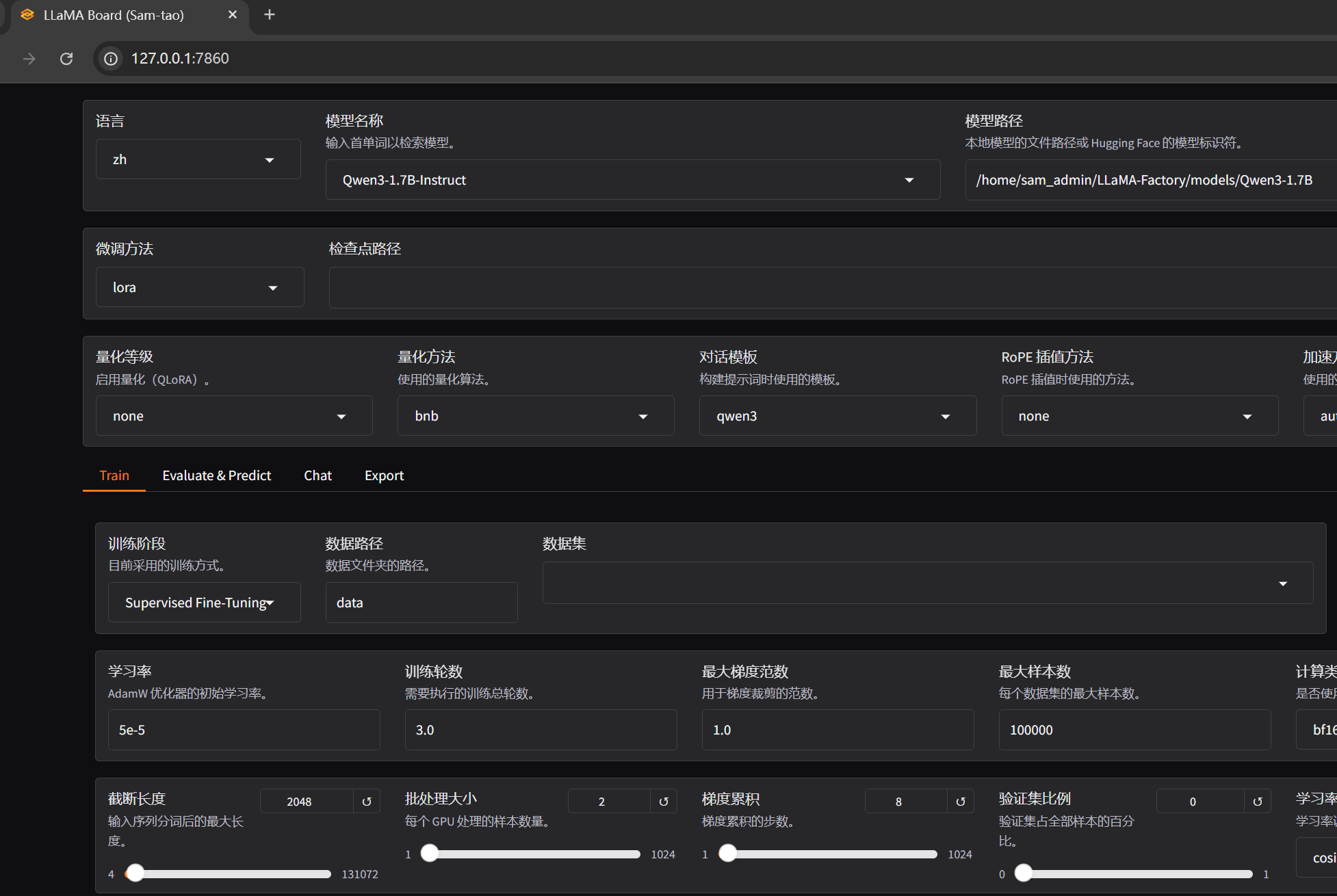
Task: Reset the 验证集比例 value to default
Action: coord(1258,801)
